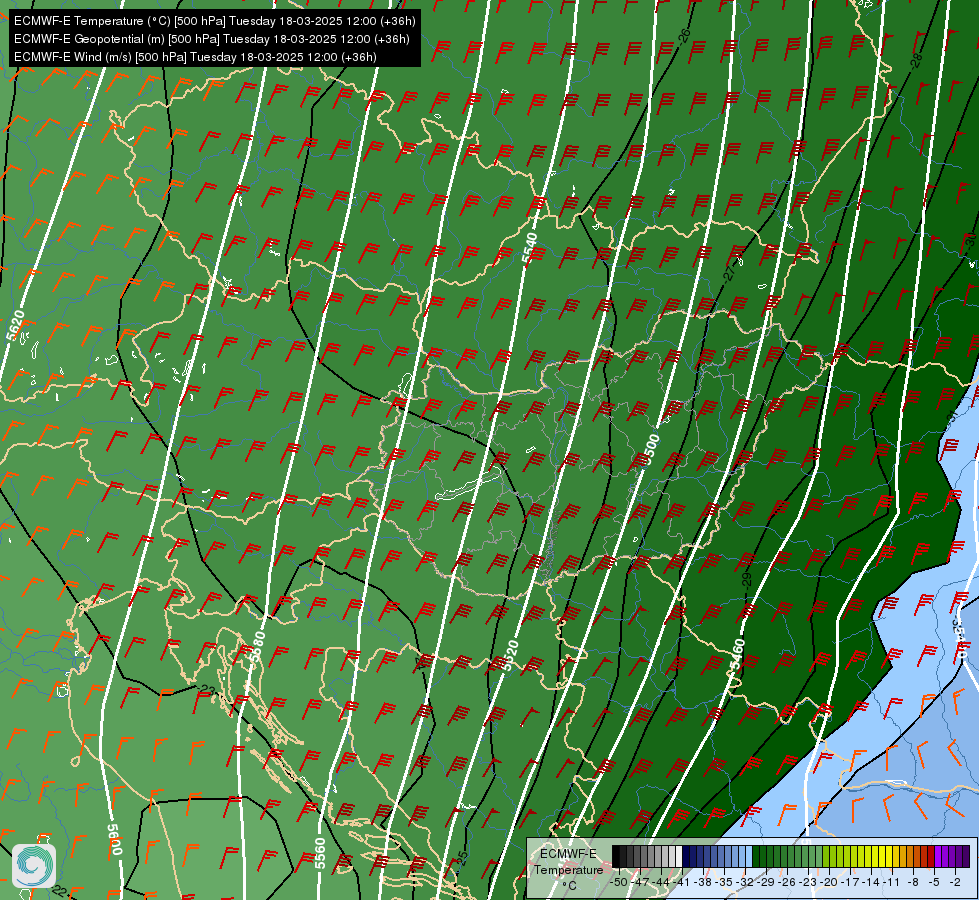Click the 5580 geopotential contour label
Screen dimensions: 979x900
(258, 647)
